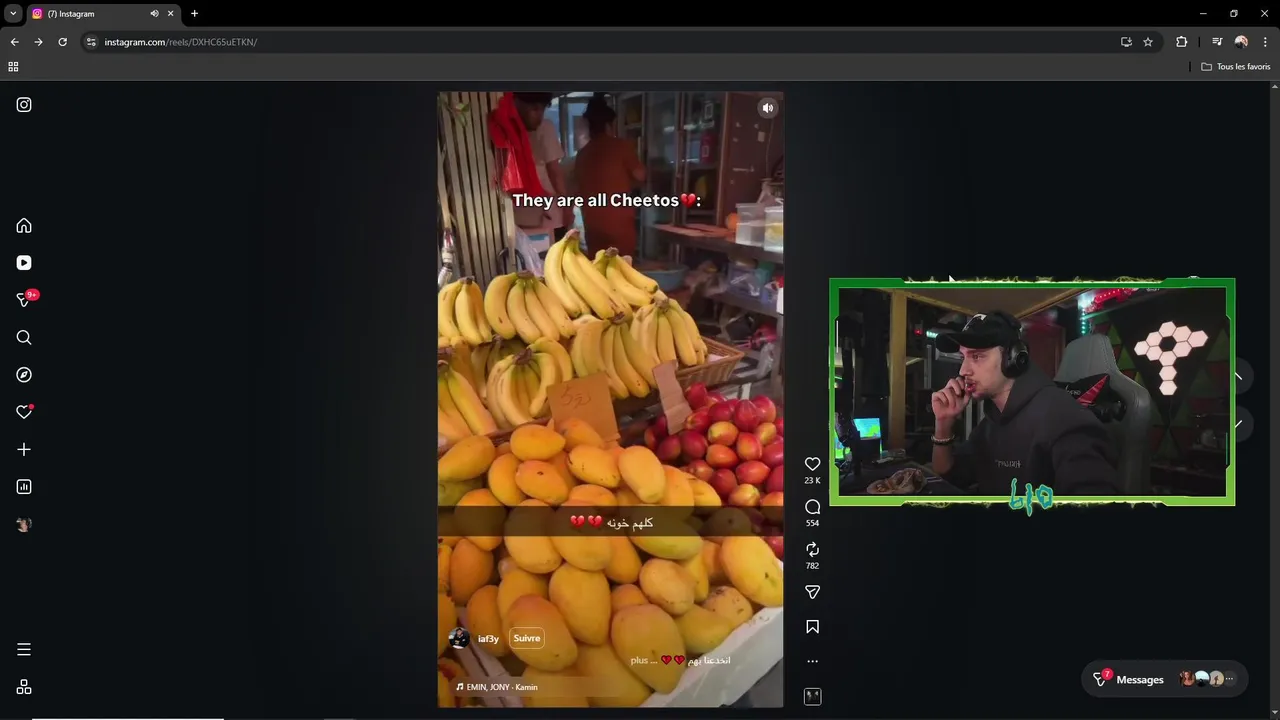The image size is (1280, 720).
Task: Like the reel with heart icon
Action: (x=812, y=464)
